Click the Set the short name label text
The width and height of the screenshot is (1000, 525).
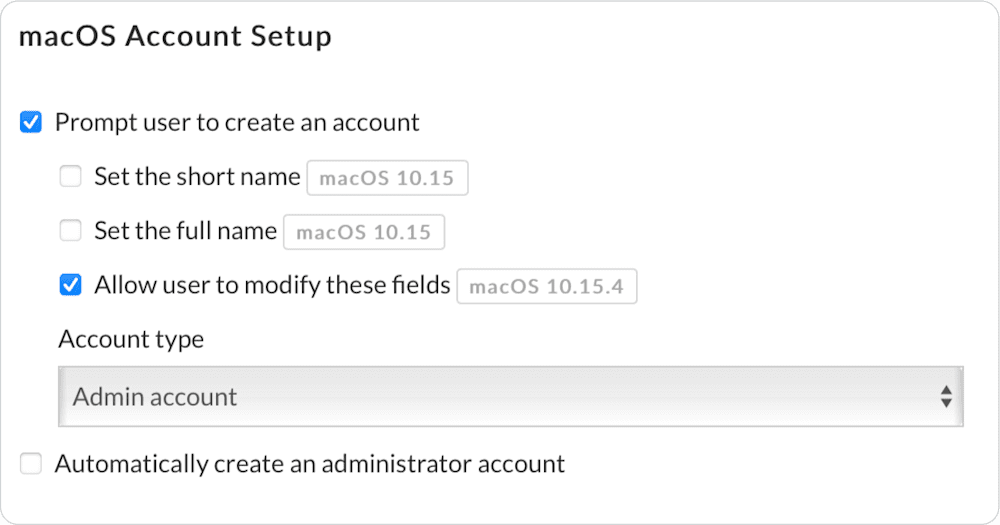pyautogui.click(x=197, y=177)
